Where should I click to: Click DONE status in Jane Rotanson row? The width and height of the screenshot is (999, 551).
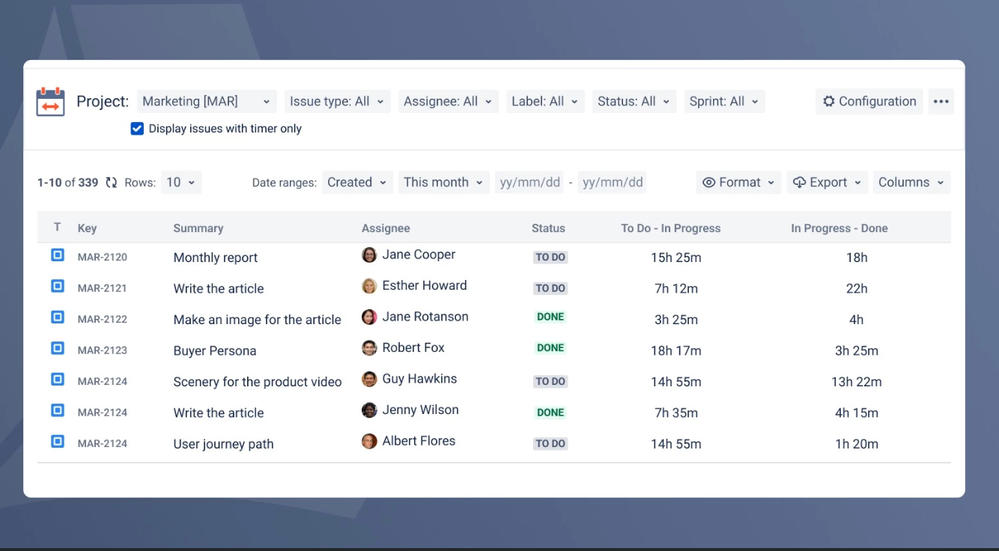[x=550, y=317]
